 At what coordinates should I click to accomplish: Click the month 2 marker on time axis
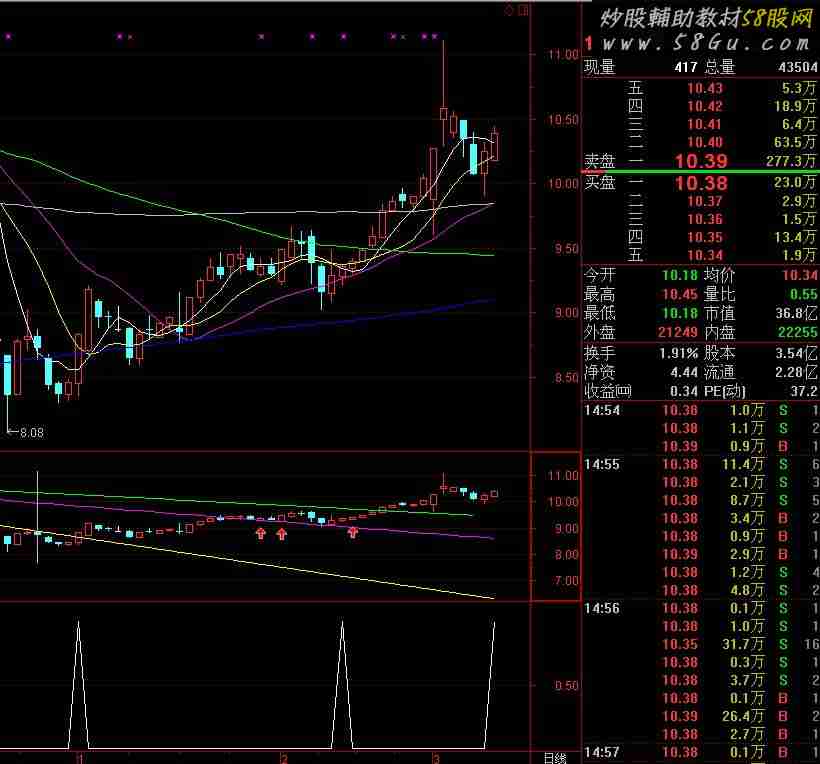pyautogui.click(x=284, y=757)
